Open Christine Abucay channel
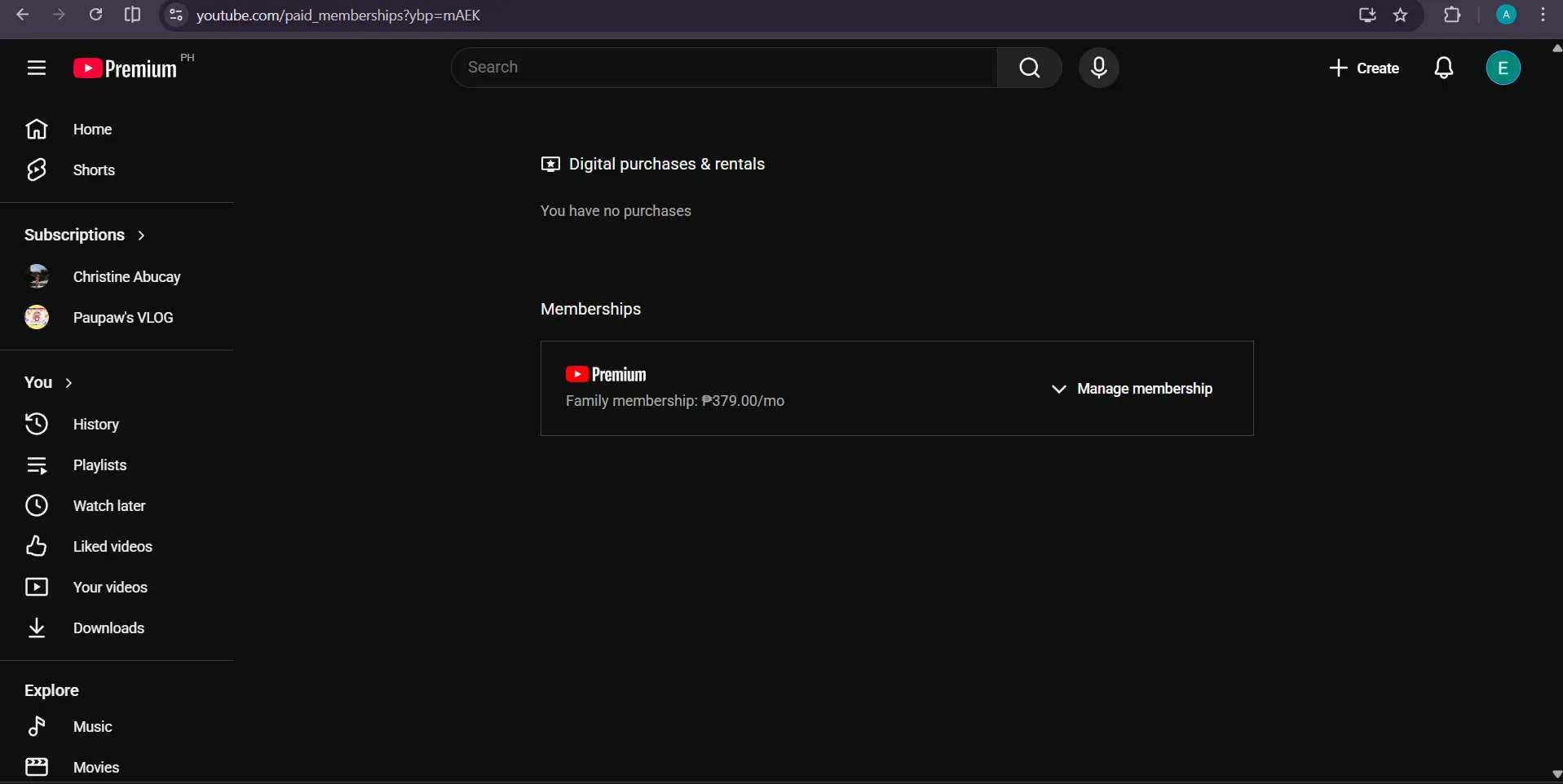The width and height of the screenshot is (1563, 784). click(117, 277)
